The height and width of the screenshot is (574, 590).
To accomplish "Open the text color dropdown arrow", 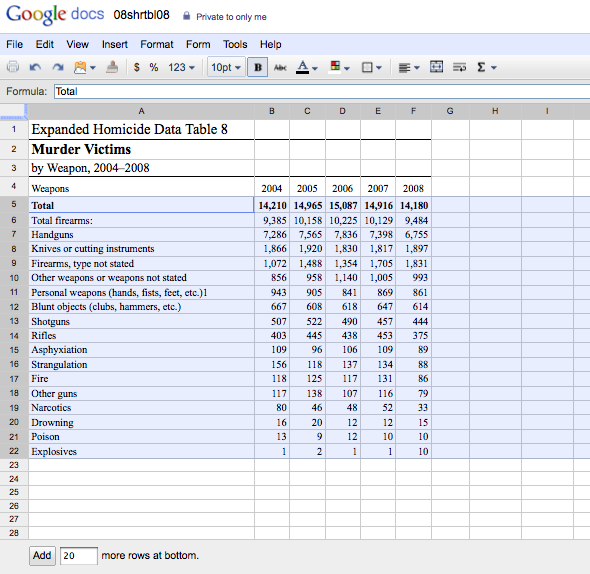I will click(315, 68).
